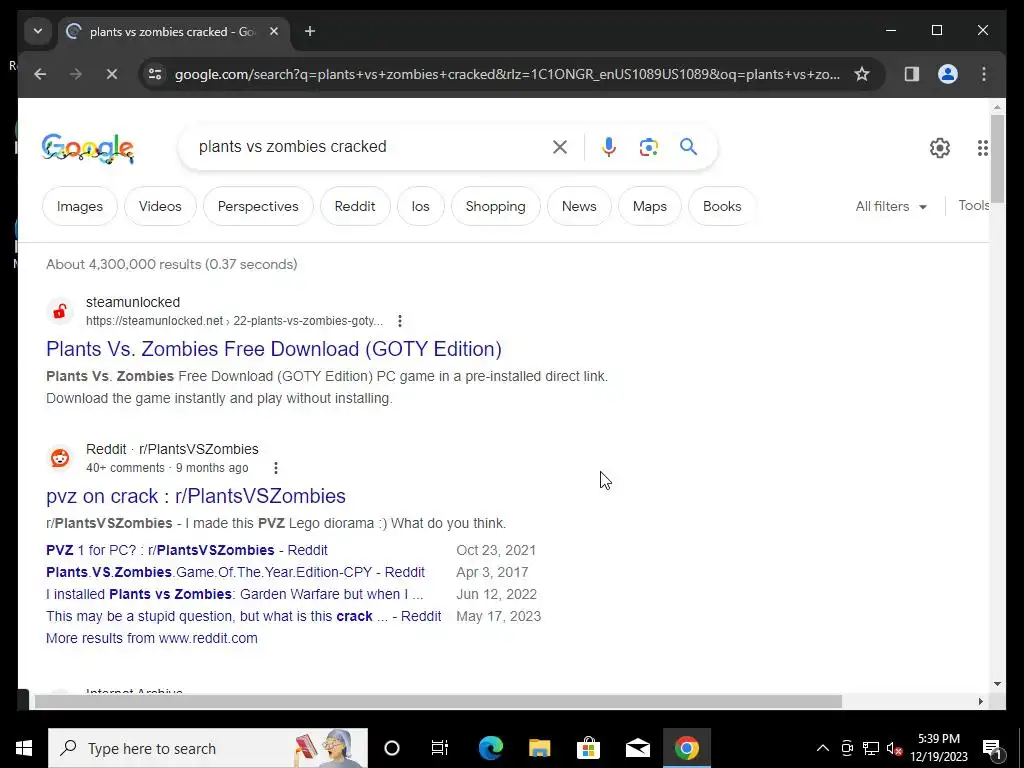Click the horizontal scrollbar thumb

(x=438, y=701)
